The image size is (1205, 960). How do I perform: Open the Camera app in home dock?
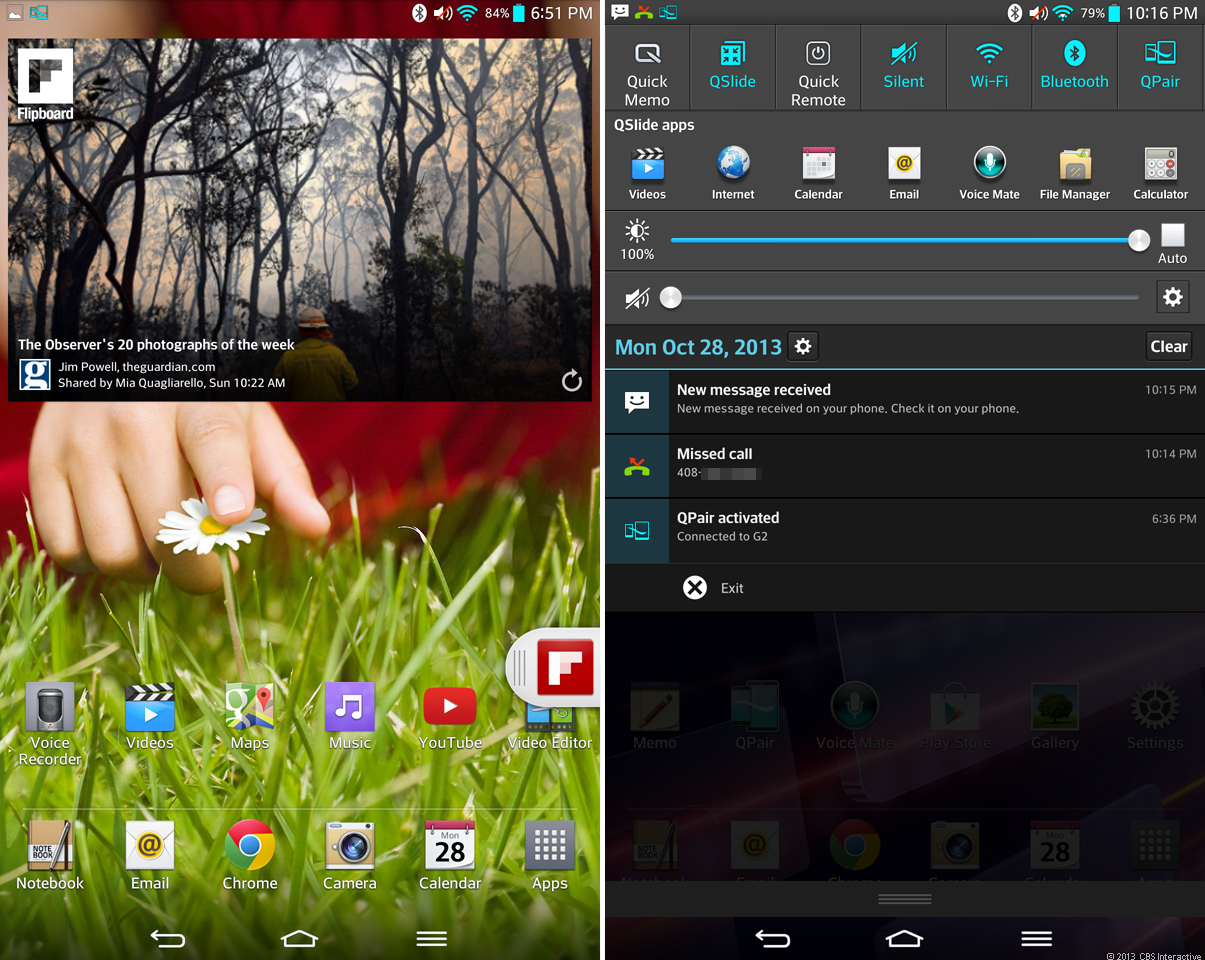click(x=350, y=855)
